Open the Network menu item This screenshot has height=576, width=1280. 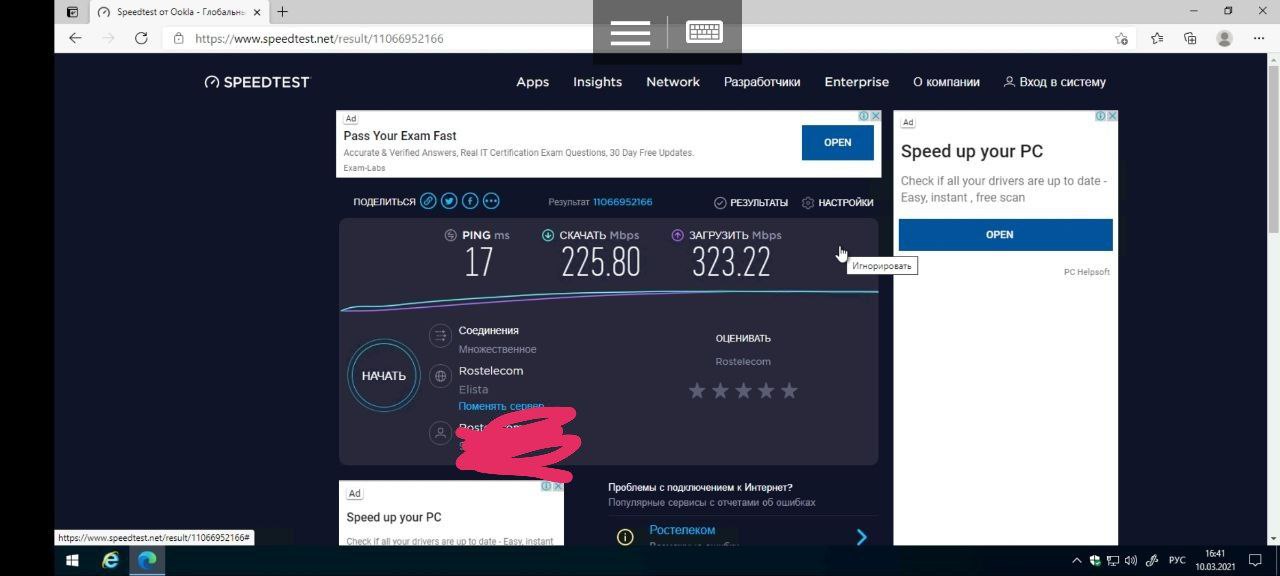pos(673,82)
